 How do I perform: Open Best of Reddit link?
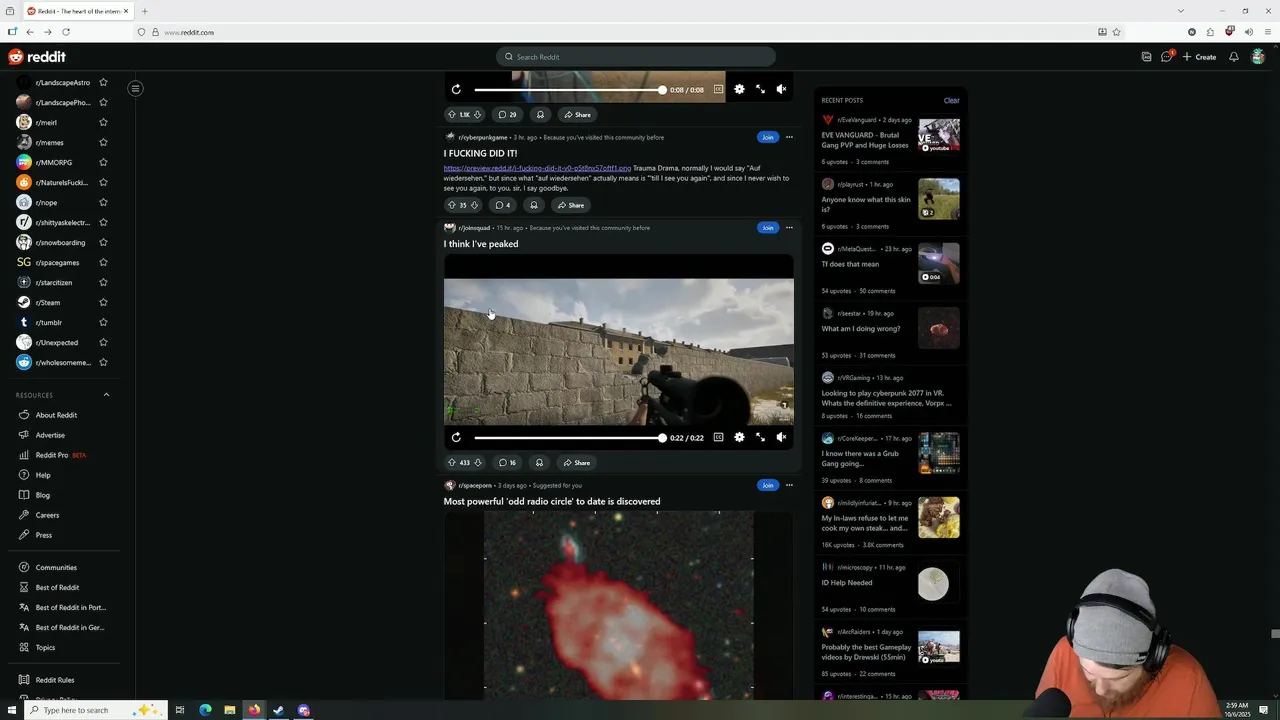[x=57, y=587]
